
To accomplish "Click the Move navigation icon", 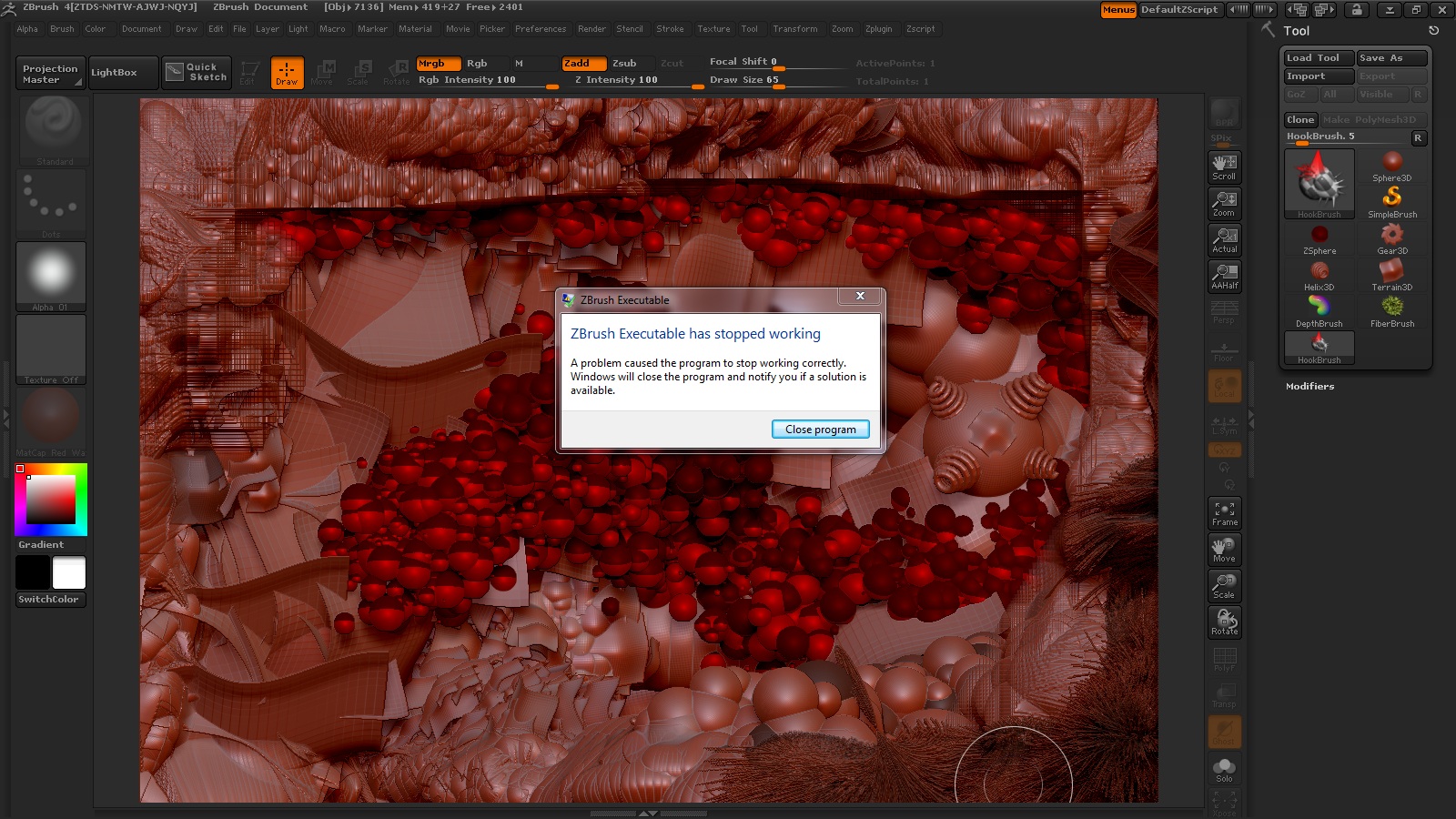I will 1224,549.
